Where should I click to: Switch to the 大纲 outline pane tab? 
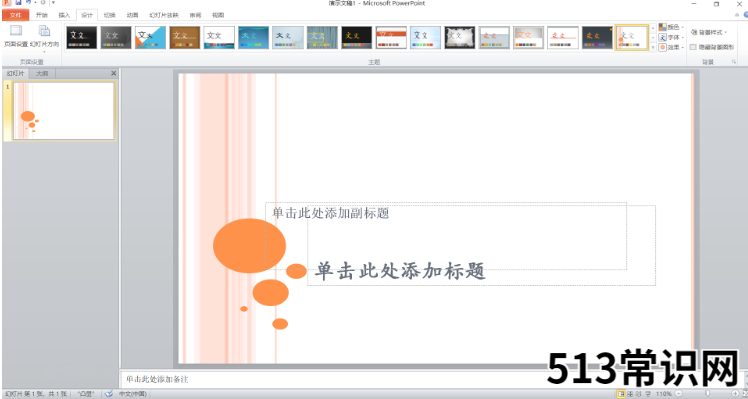(42, 74)
